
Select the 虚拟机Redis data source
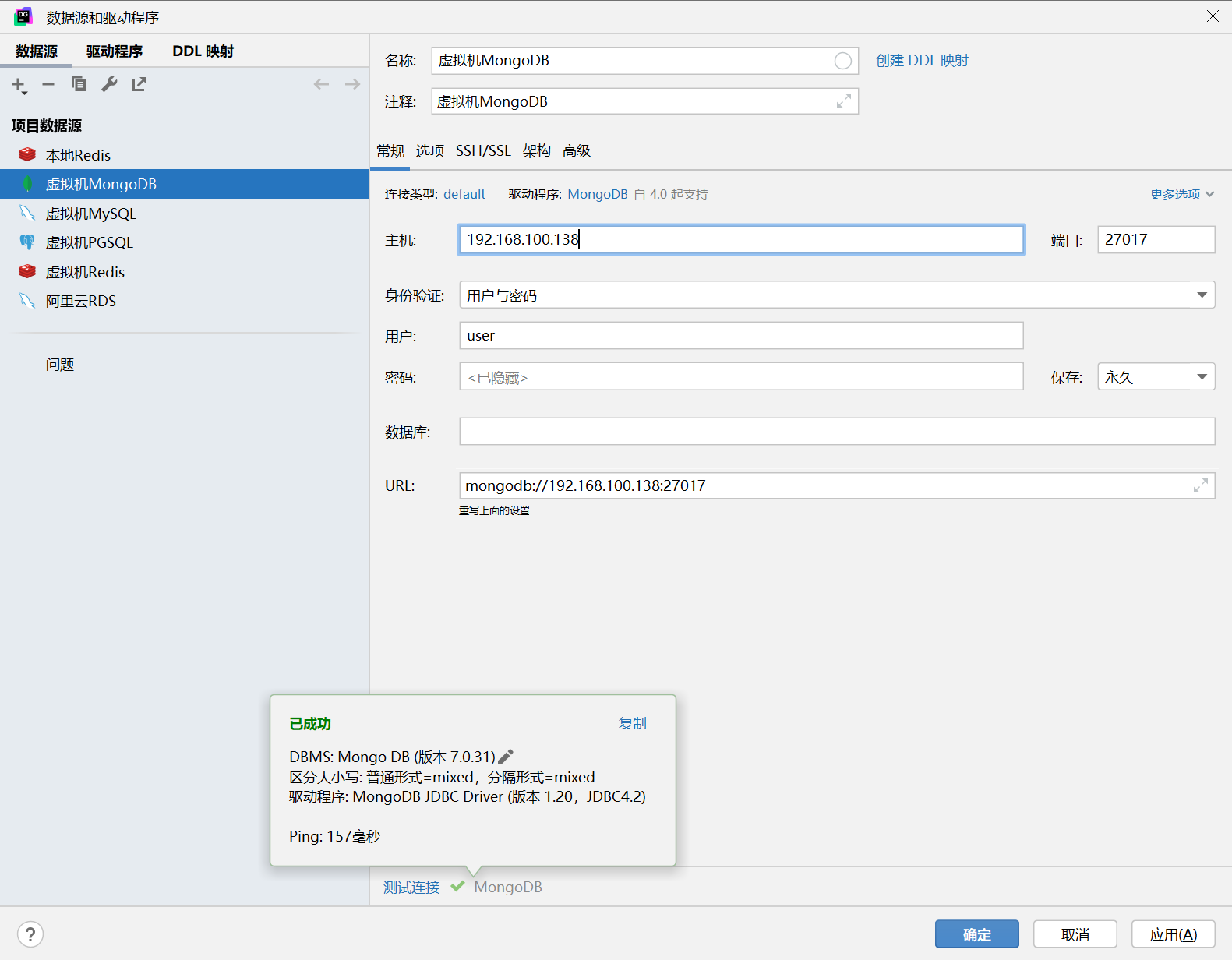coord(185,272)
